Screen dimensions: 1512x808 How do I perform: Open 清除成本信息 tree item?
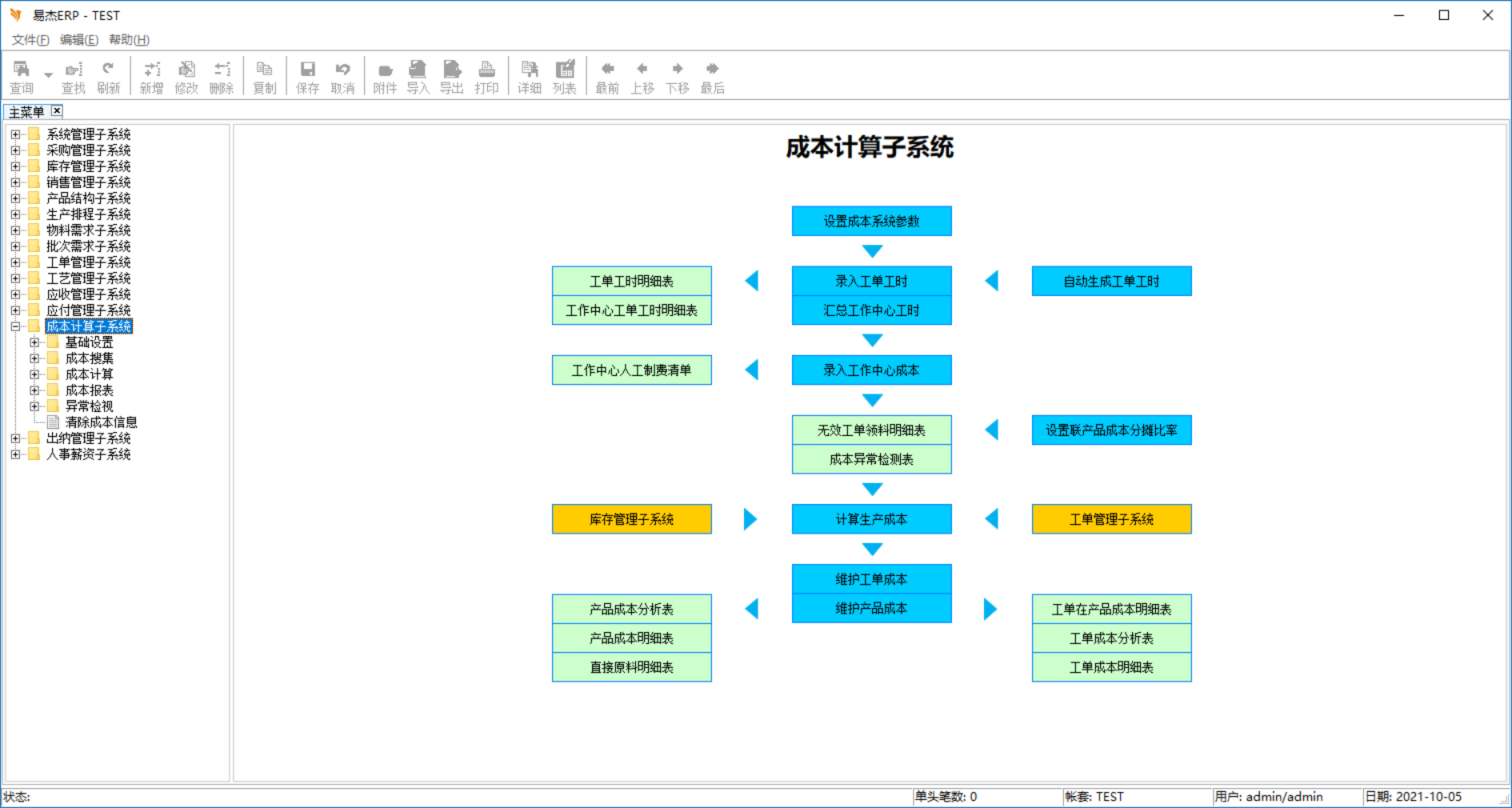[x=101, y=422]
